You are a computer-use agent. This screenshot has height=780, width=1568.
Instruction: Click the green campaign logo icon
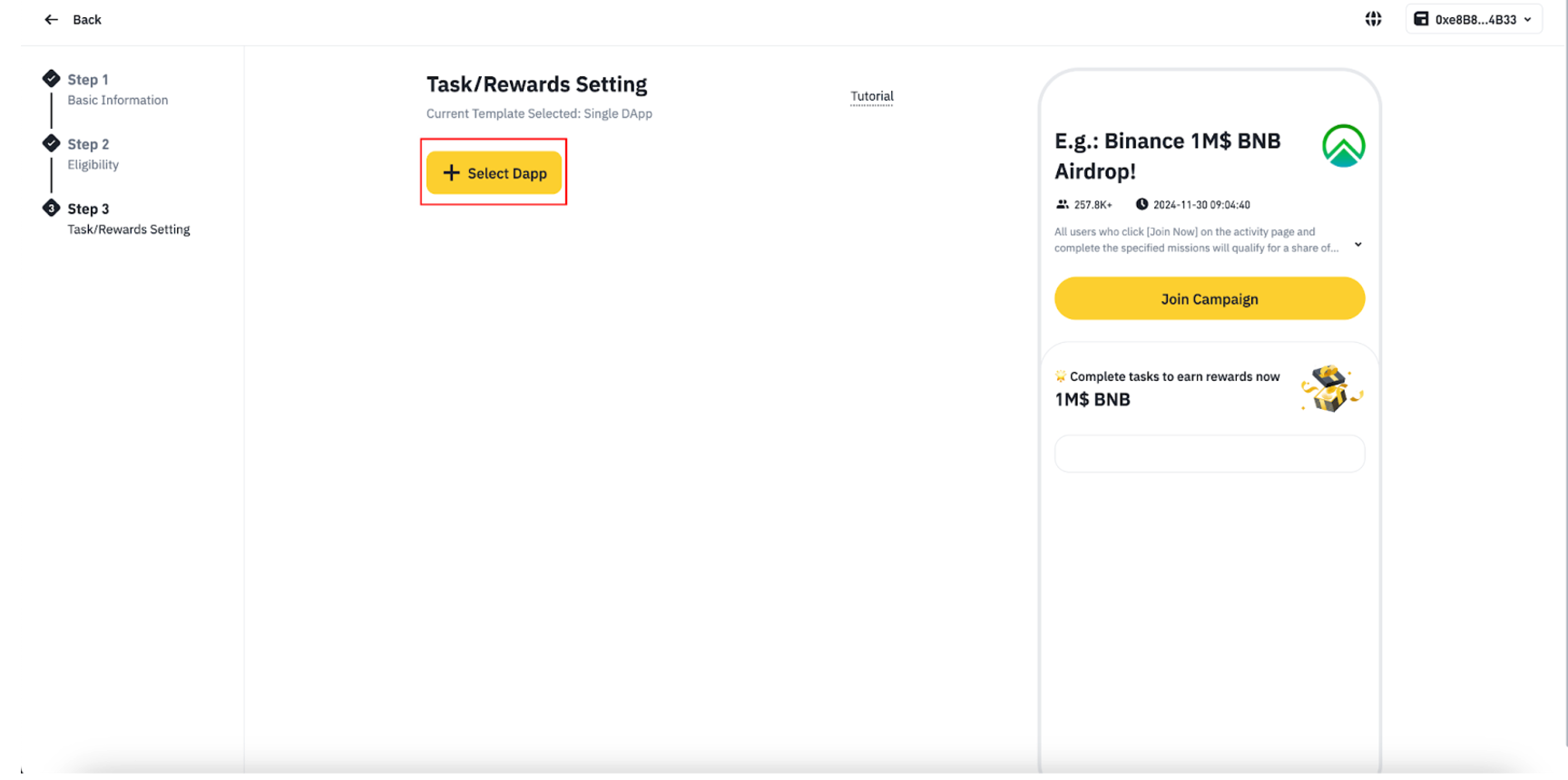1343,146
